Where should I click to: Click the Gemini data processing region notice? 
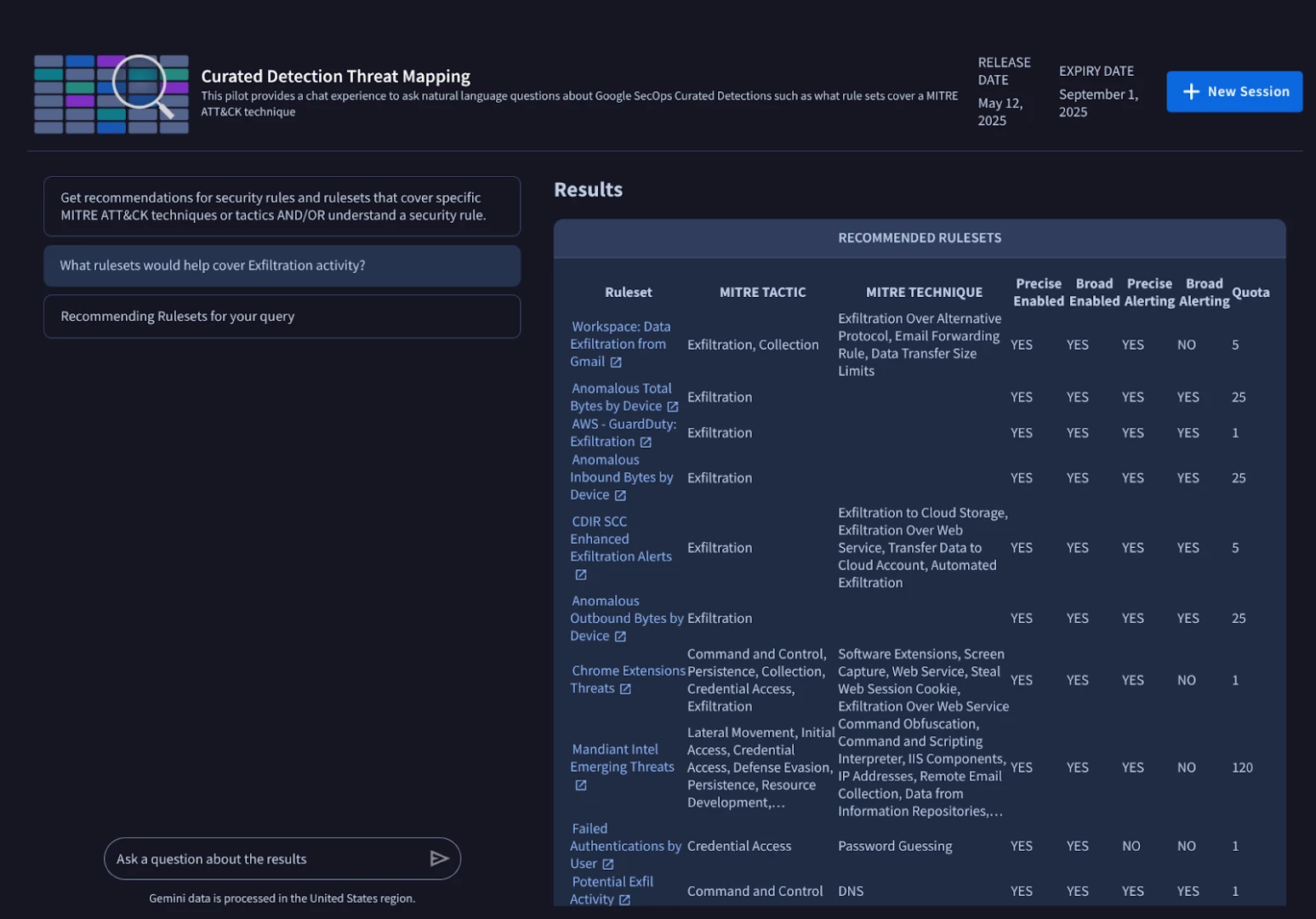282,899
